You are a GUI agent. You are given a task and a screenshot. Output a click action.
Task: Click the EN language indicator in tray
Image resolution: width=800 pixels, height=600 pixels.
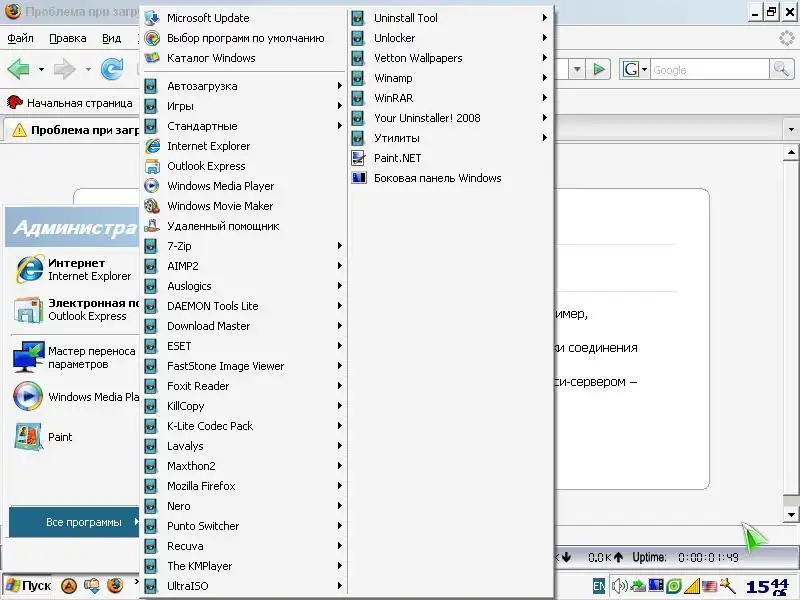[x=599, y=586]
